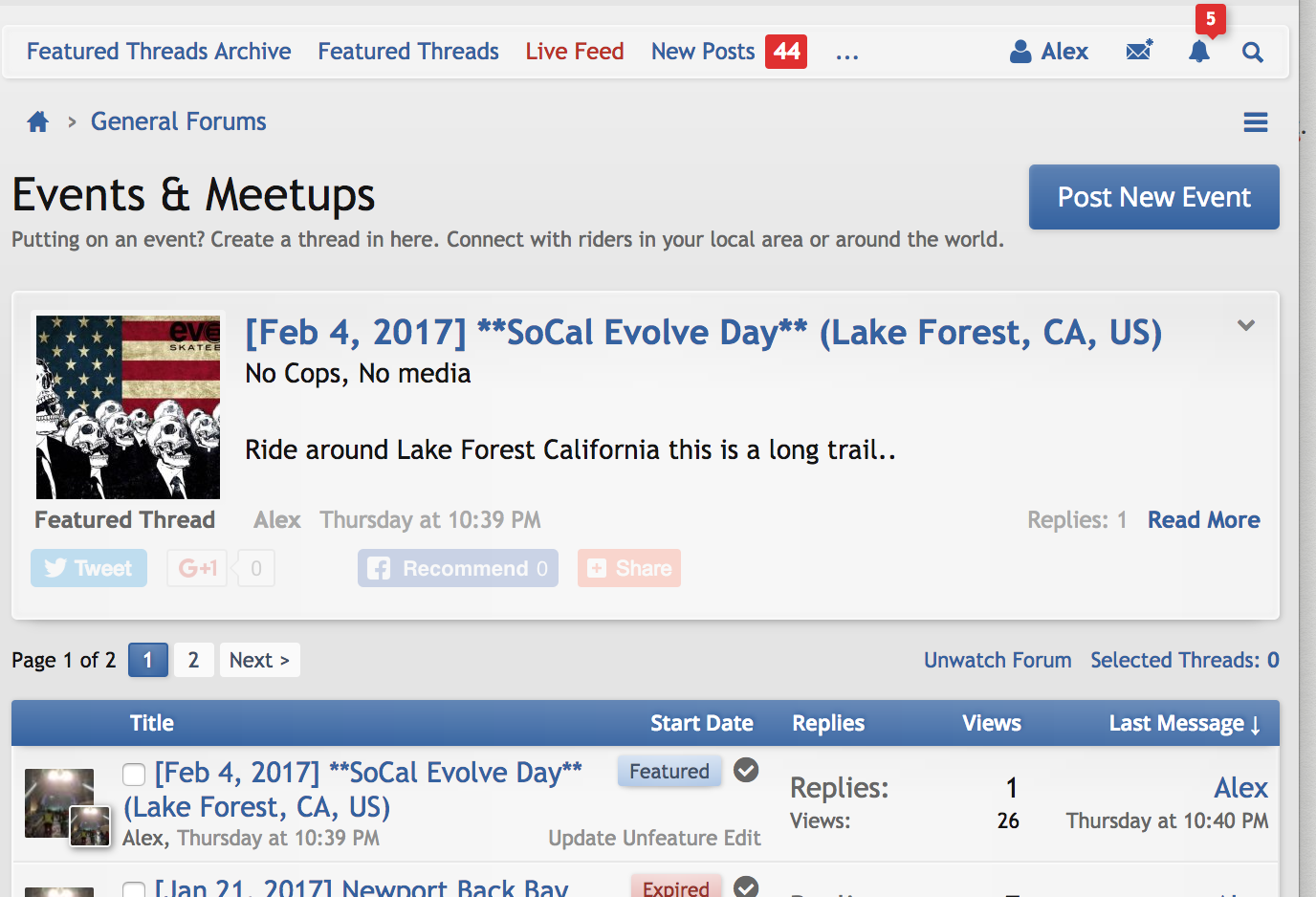The height and width of the screenshot is (897, 1316).
Task: Open the notifications bell icon
Action: [1199, 52]
